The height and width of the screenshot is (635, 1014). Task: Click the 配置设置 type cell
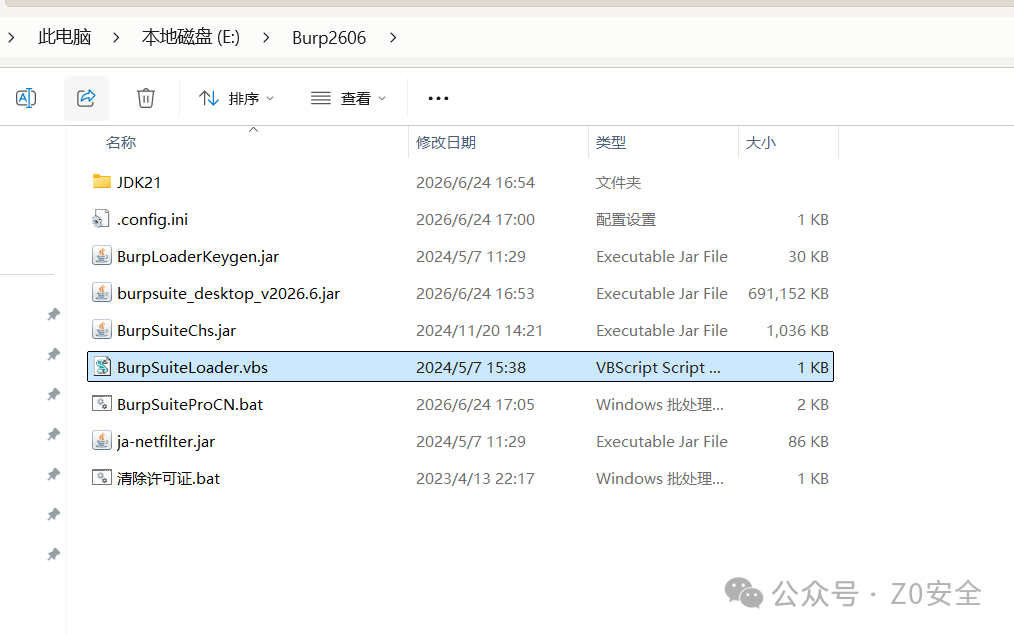(626, 220)
